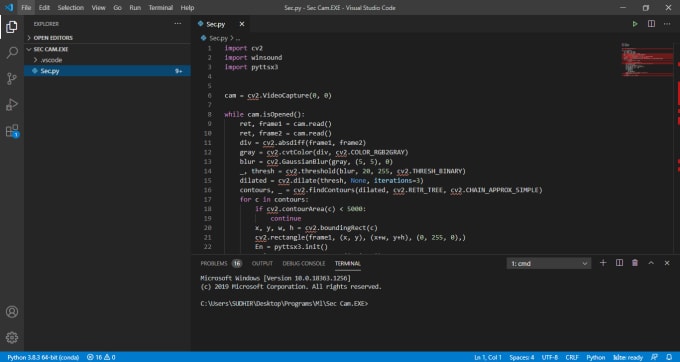Screen dimensions: 680x362
Task: Change encoding via UTF-8
Action: coord(550,357)
